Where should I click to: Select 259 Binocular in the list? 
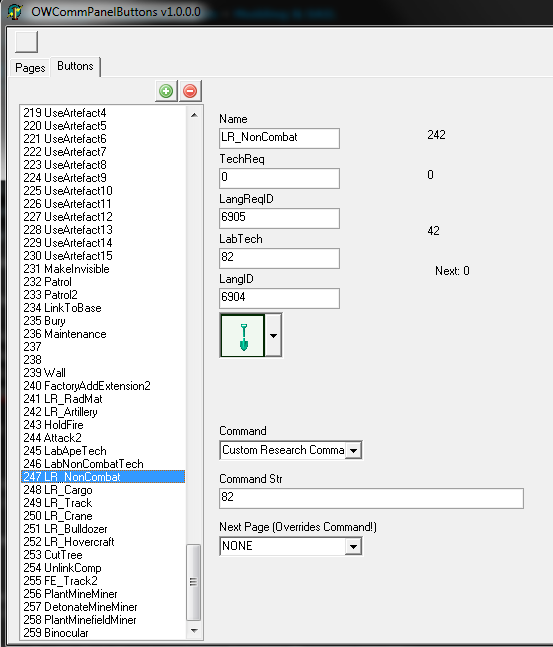pos(103,633)
